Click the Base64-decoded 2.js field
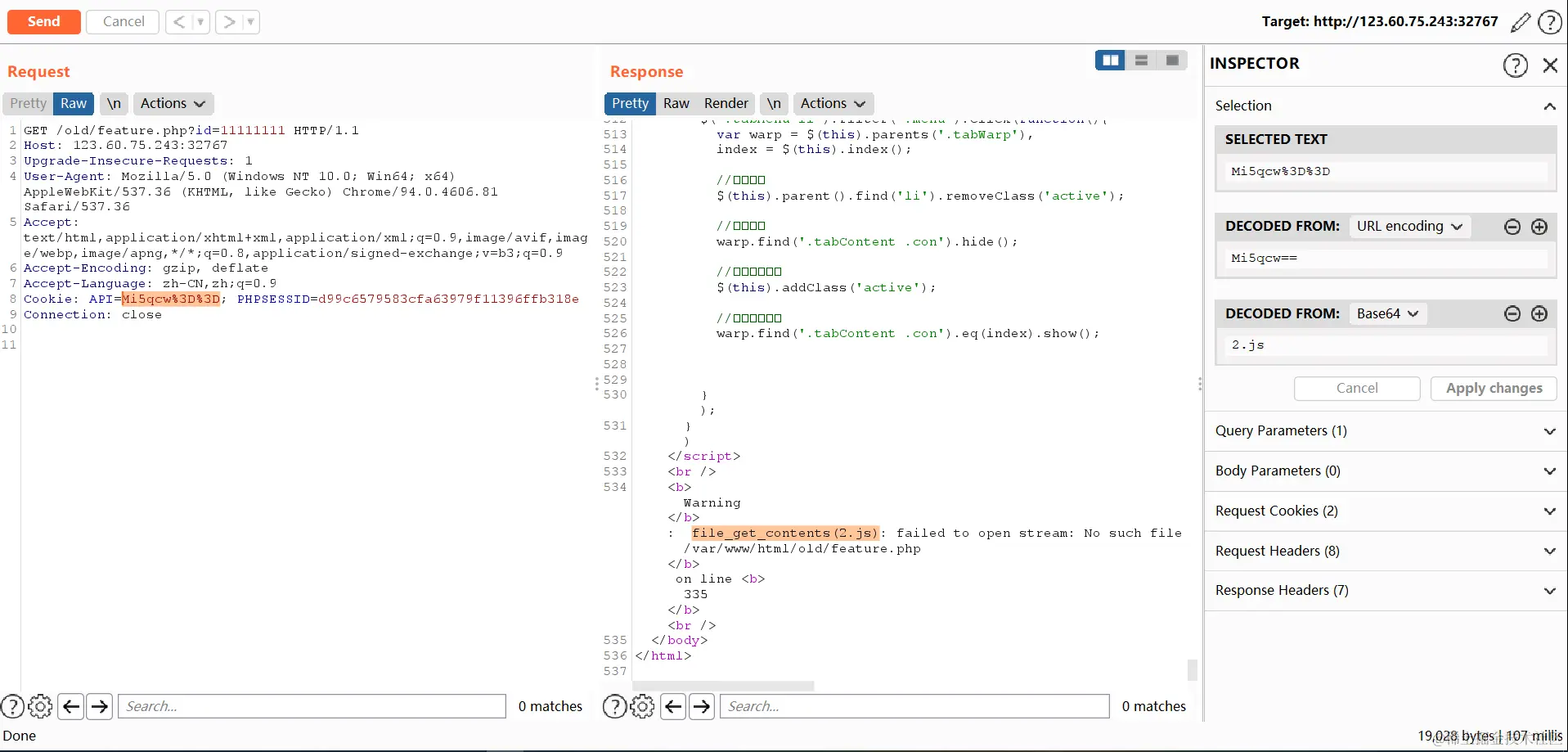 tap(1386, 345)
